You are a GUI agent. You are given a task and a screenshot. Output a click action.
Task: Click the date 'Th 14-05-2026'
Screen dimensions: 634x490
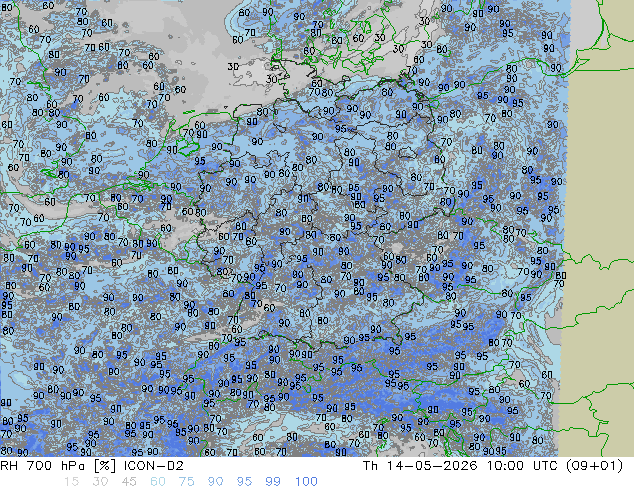click(420, 466)
